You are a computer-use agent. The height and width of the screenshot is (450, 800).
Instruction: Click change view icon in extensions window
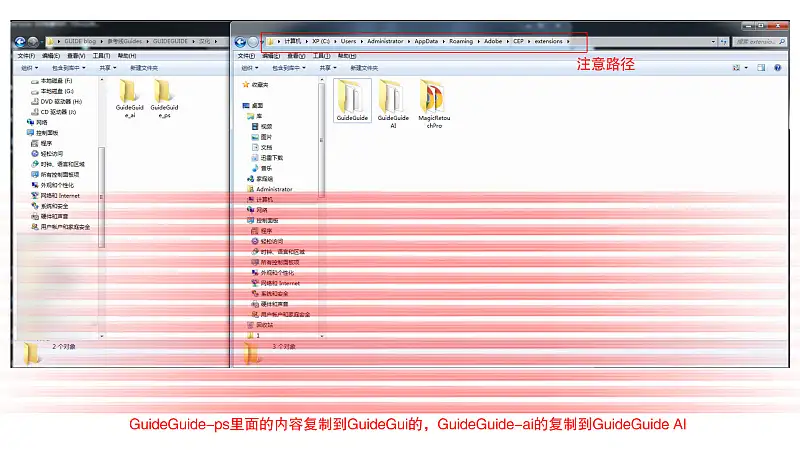point(736,67)
